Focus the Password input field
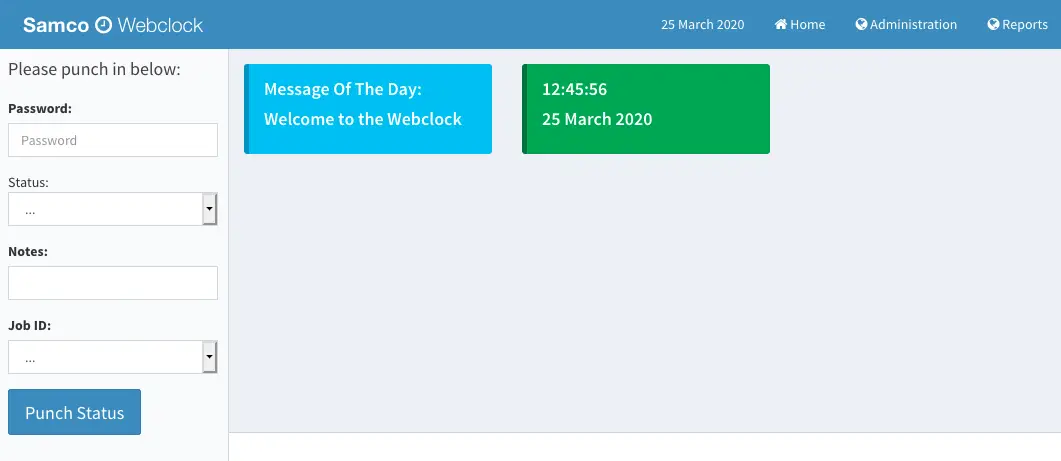This screenshot has height=461, width=1061. pyautogui.click(x=113, y=140)
